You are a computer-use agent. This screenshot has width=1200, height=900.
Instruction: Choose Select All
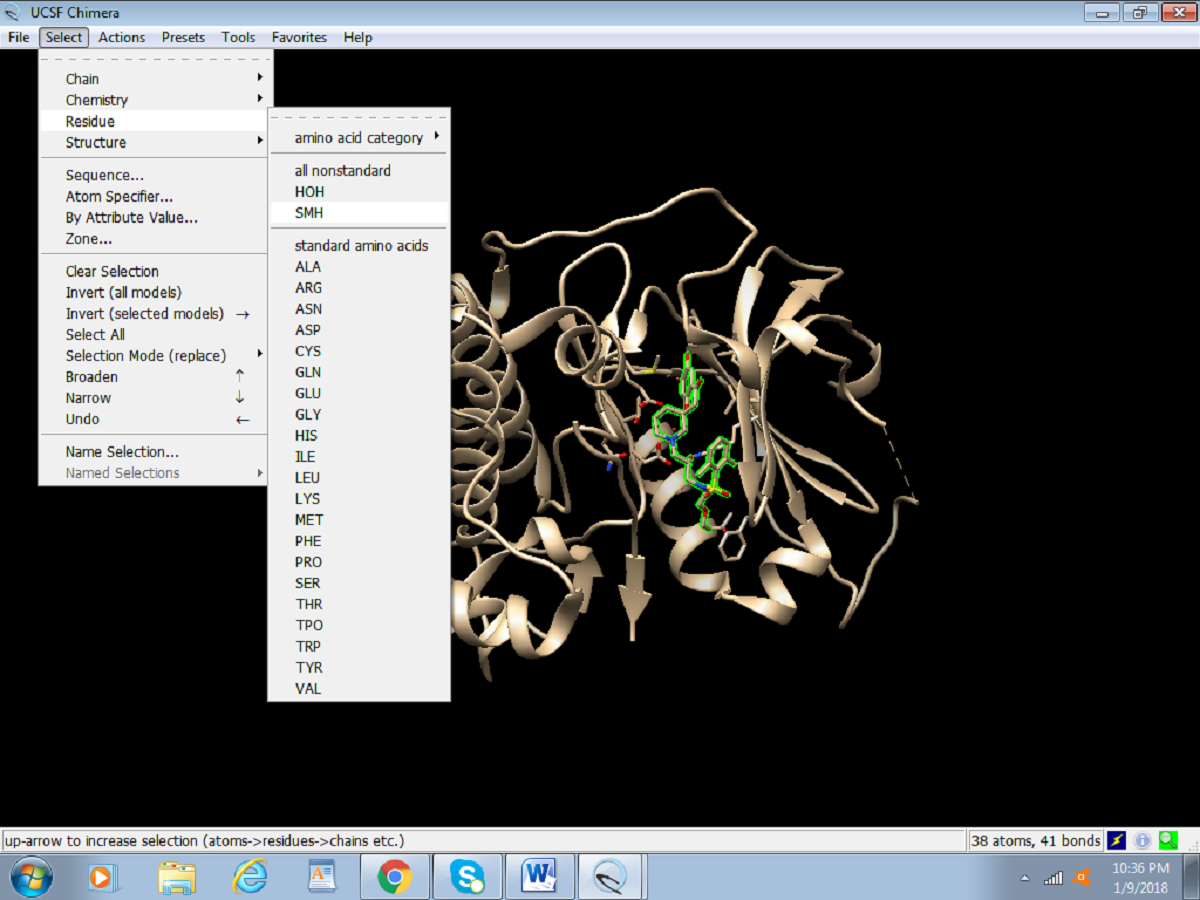tap(155, 335)
